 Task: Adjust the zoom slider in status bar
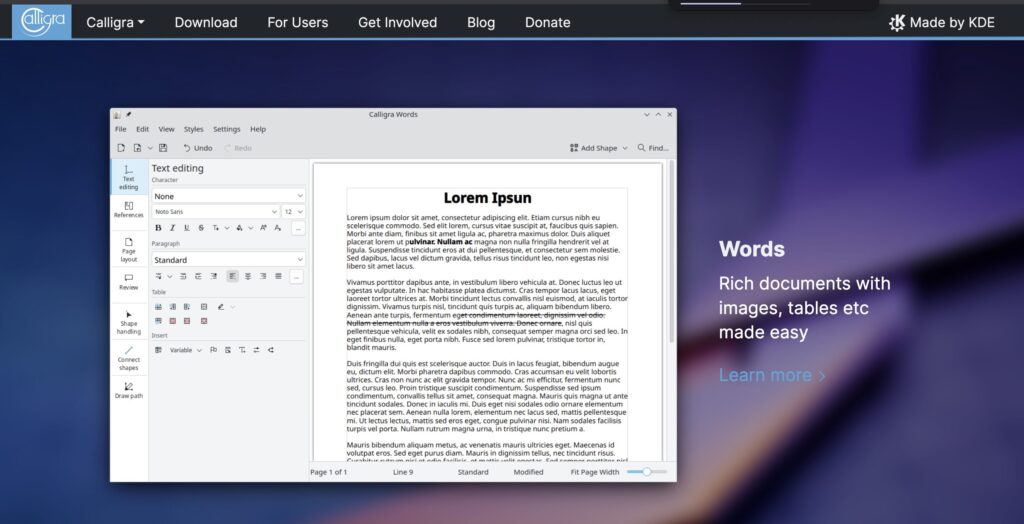(x=647, y=471)
